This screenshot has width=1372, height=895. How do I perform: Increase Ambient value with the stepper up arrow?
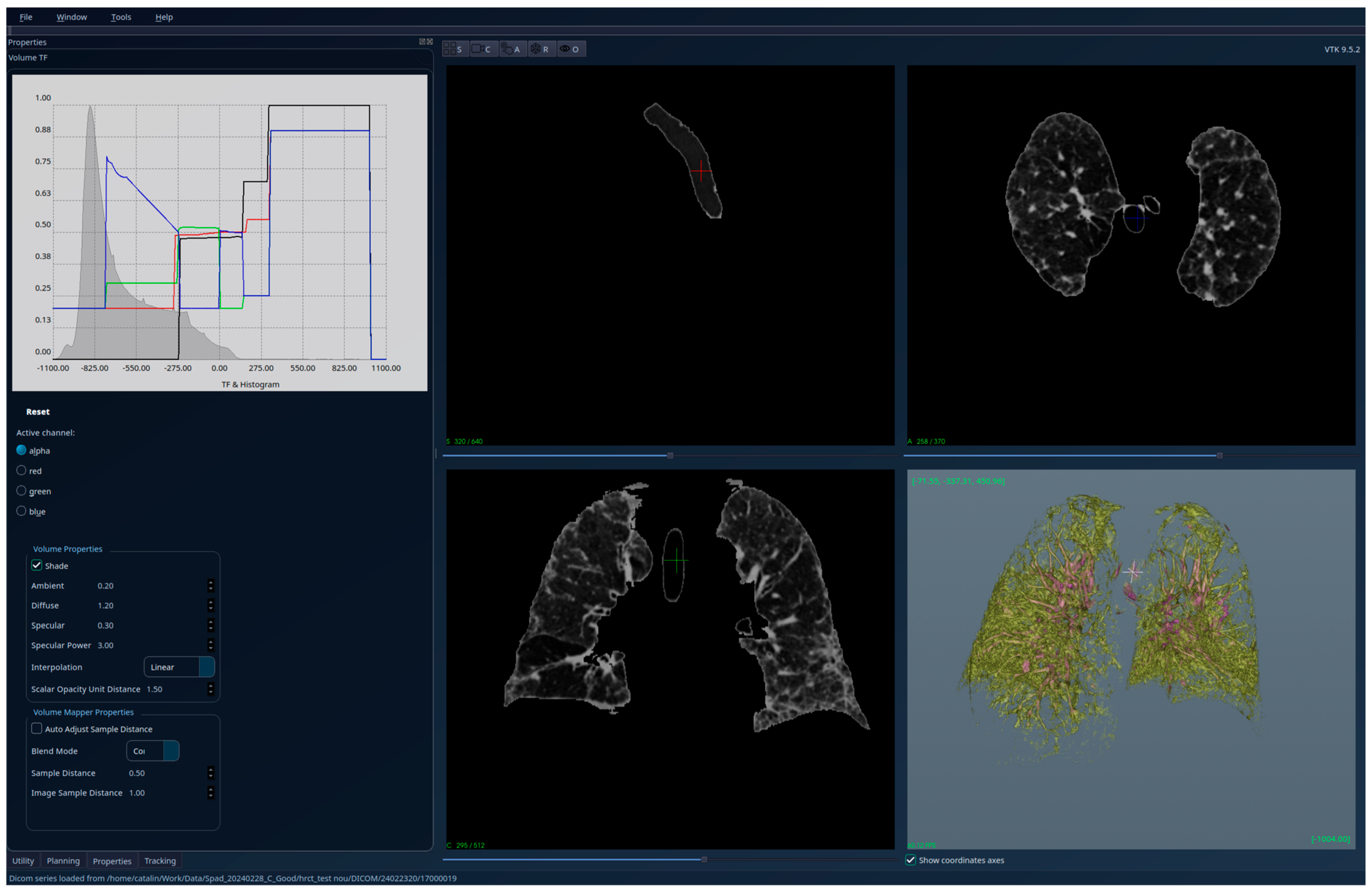pos(210,583)
